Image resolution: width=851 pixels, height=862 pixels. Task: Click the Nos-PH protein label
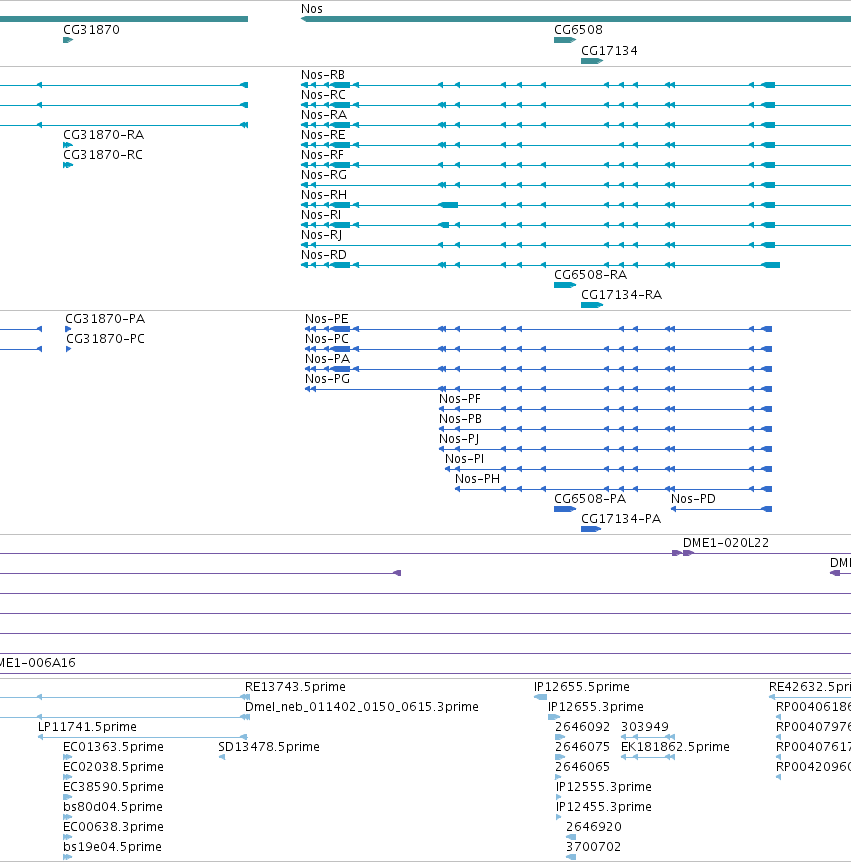coord(477,479)
